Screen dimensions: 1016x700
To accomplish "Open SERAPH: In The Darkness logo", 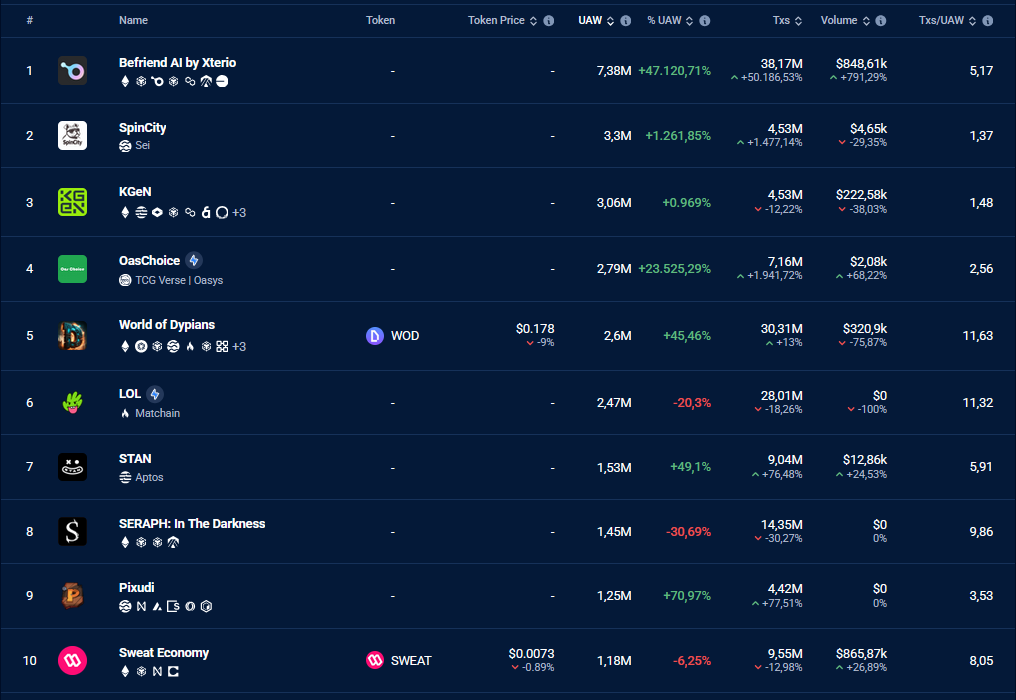I will (73, 531).
